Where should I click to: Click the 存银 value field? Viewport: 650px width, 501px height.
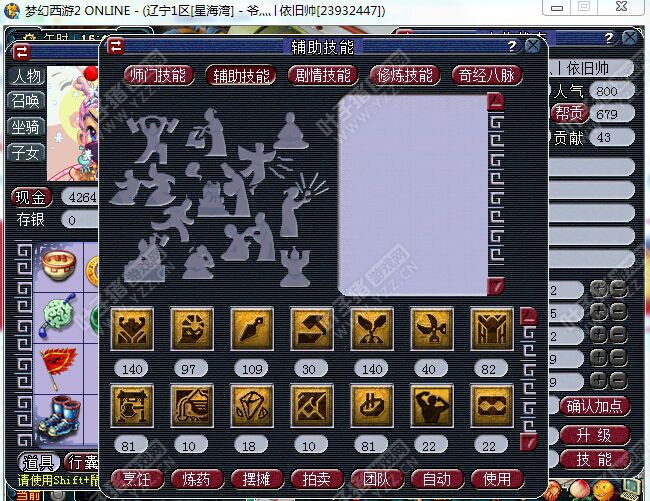(80, 220)
